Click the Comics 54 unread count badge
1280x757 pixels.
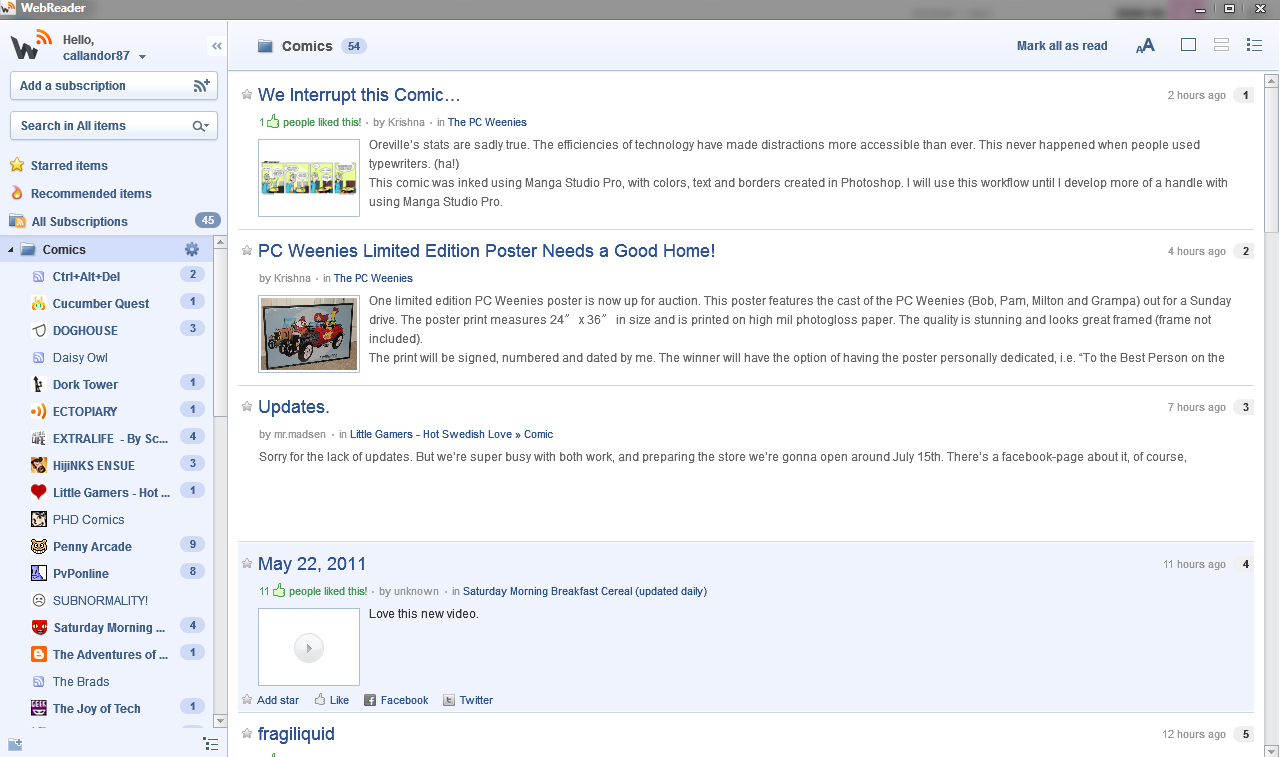coord(354,46)
